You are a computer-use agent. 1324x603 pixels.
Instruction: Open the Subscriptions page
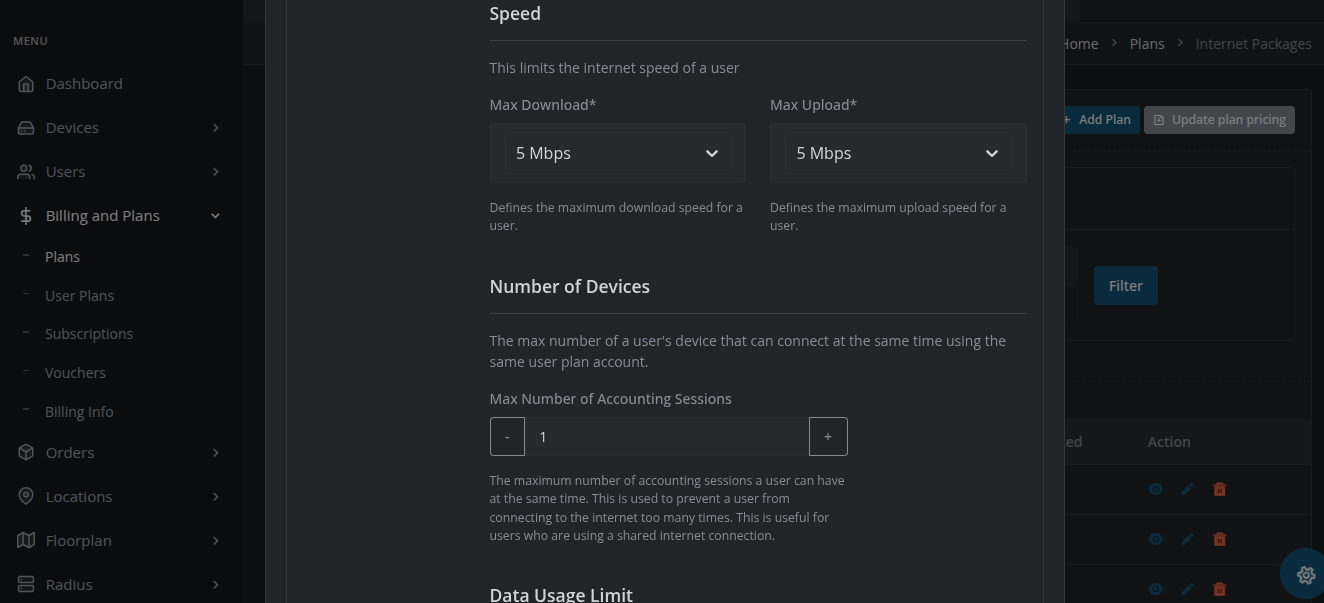tap(89, 333)
